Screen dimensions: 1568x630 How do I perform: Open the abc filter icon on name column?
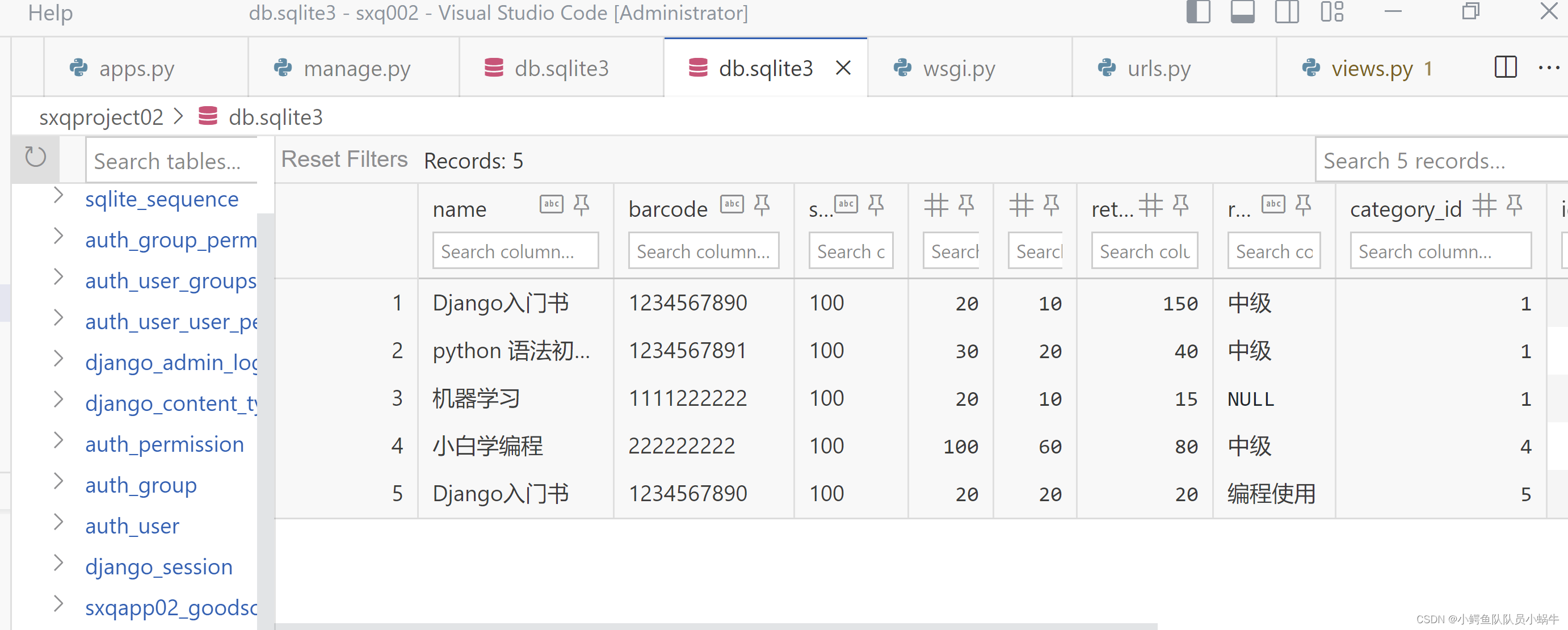(551, 204)
